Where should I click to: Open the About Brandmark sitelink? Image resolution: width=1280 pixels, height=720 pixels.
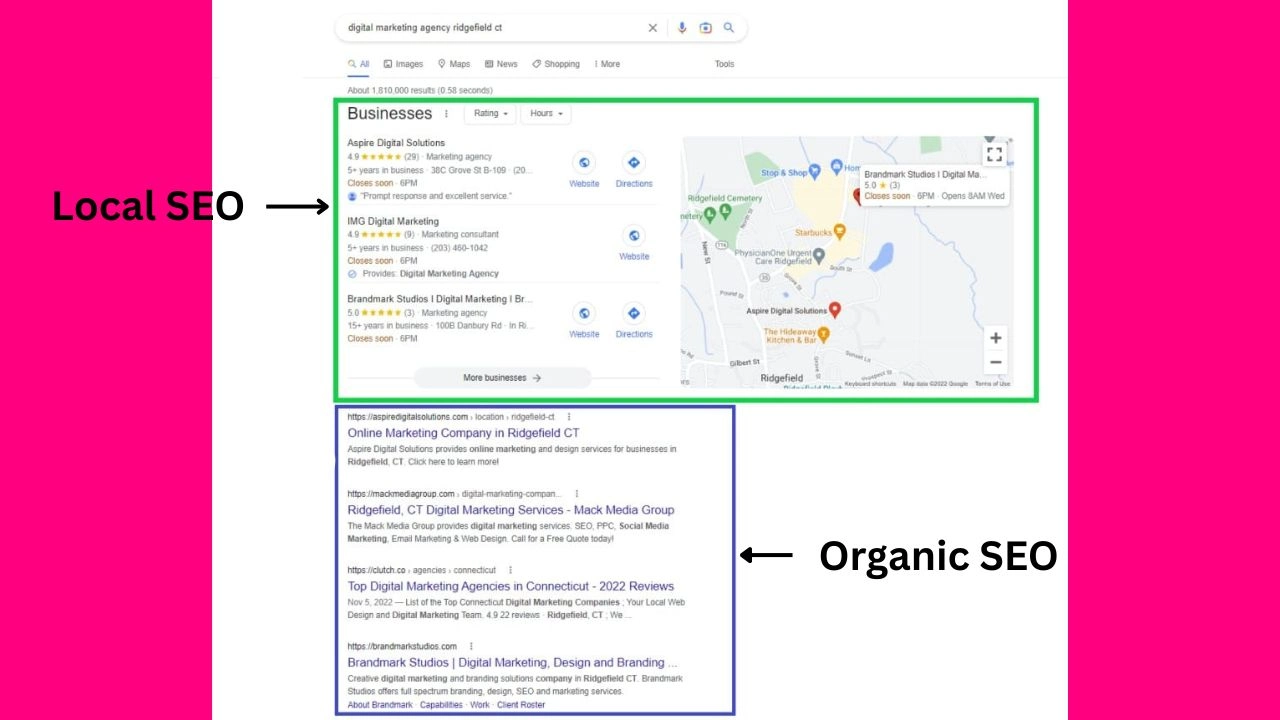click(380, 705)
